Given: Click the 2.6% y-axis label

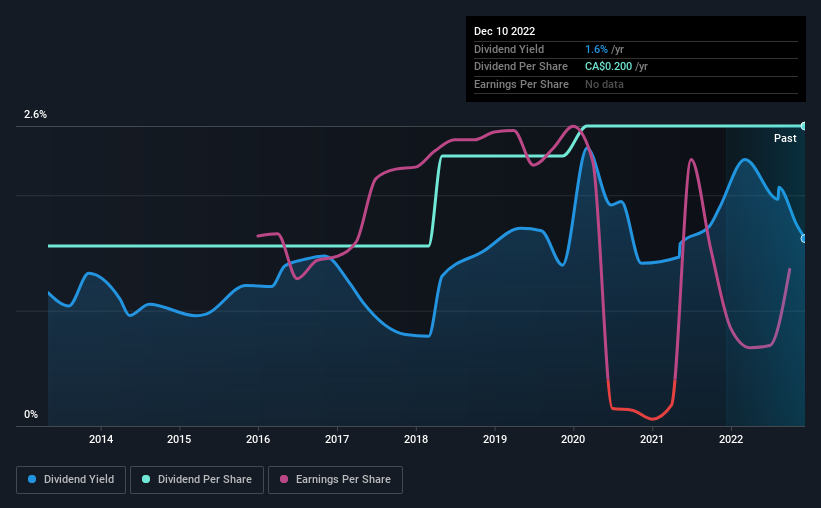Looking at the screenshot, I should point(35,114).
